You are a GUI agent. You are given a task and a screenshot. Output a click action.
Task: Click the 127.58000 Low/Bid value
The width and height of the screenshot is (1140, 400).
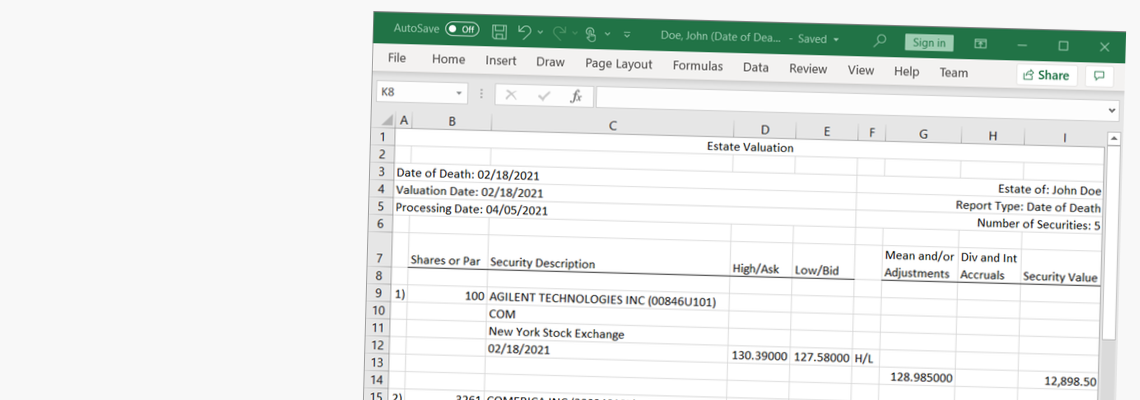point(821,358)
